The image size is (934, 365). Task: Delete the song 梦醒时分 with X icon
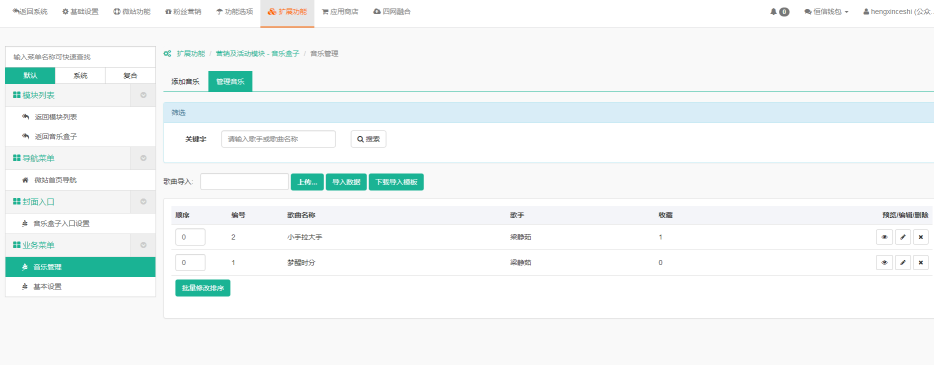pyautogui.click(x=920, y=262)
